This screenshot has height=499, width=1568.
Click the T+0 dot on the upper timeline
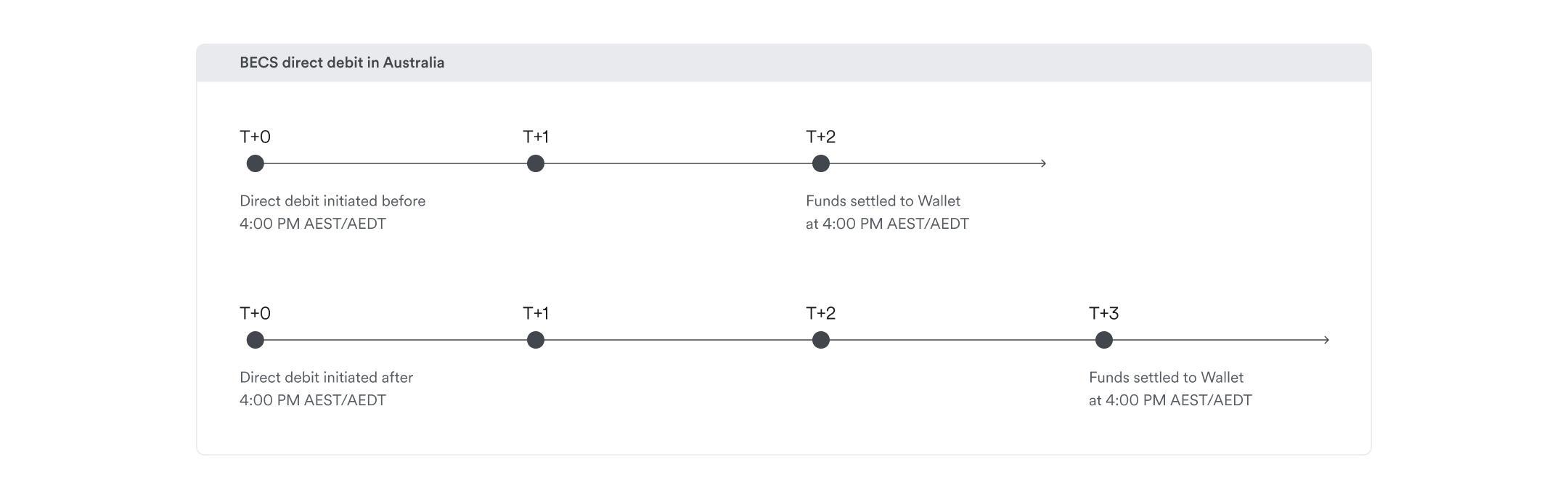click(x=255, y=163)
